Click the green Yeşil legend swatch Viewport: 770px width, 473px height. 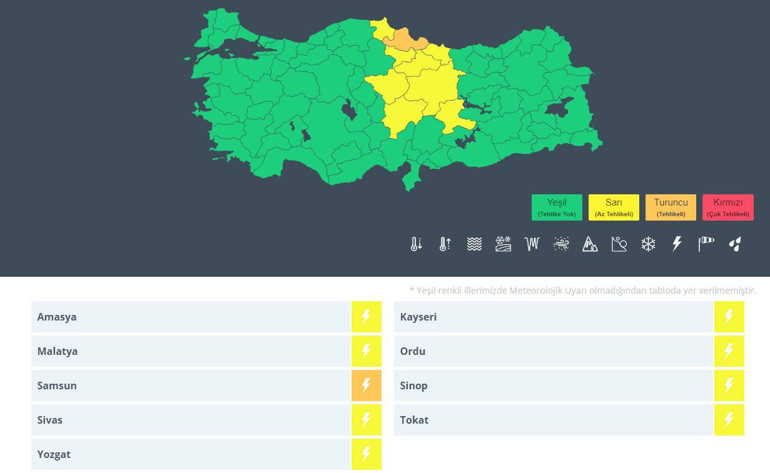(x=557, y=207)
